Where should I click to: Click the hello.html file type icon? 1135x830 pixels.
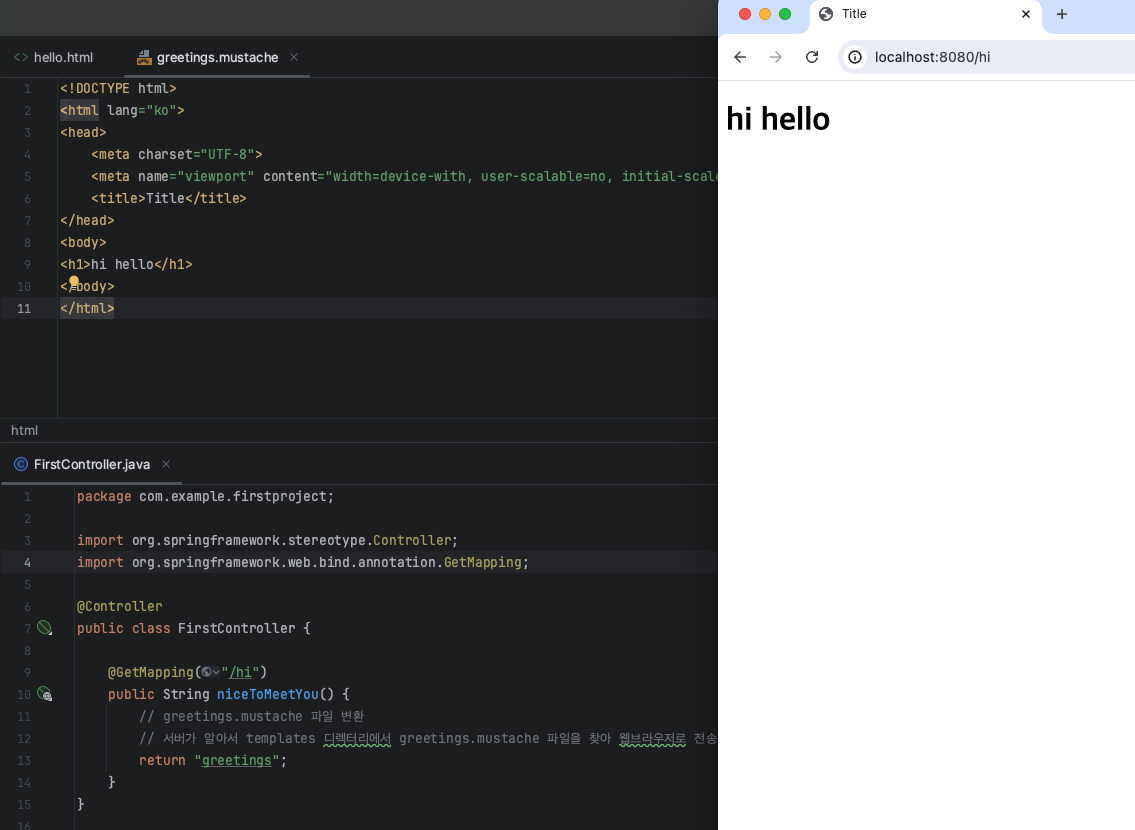[x=21, y=57]
